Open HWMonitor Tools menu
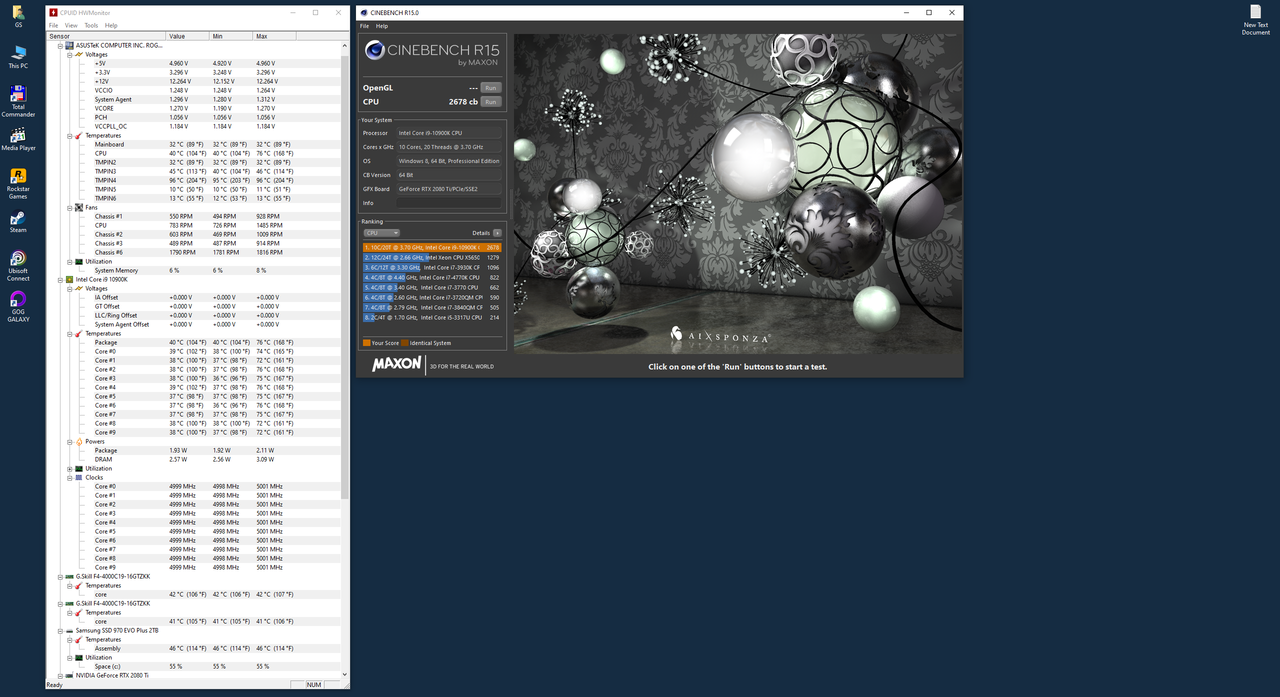1280x697 pixels. (91, 25)
